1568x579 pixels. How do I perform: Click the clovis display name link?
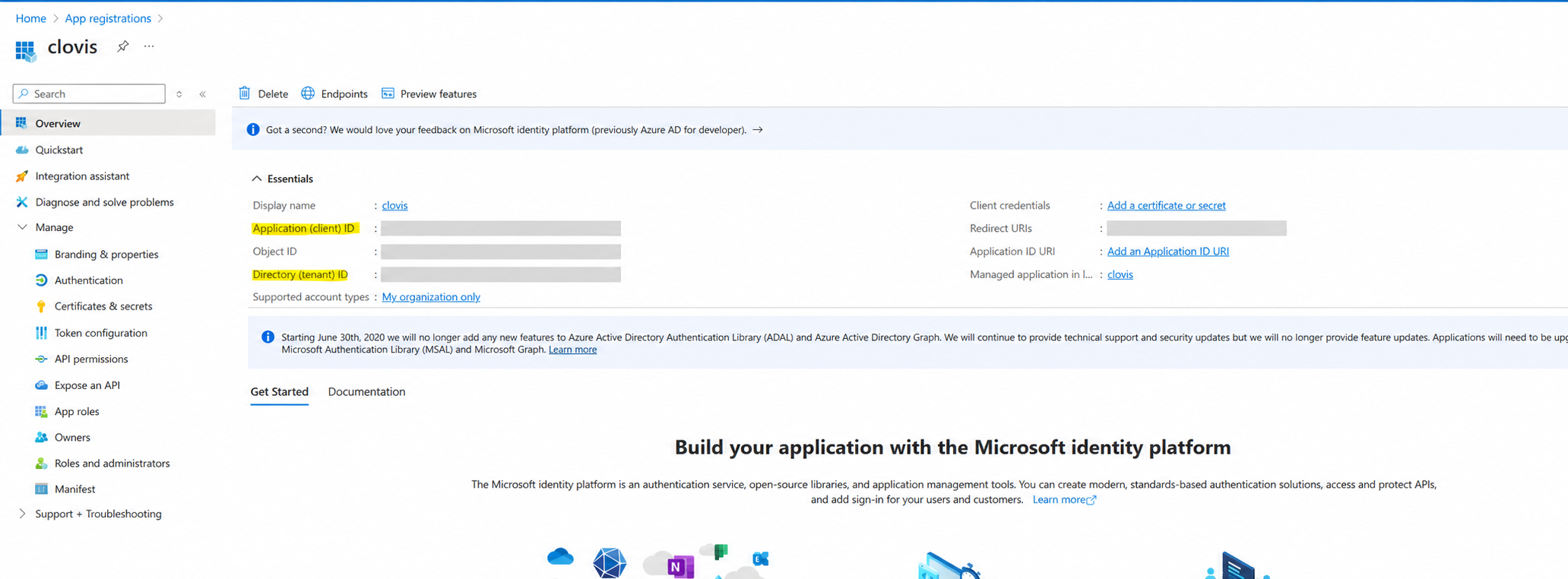coord(394,205)
